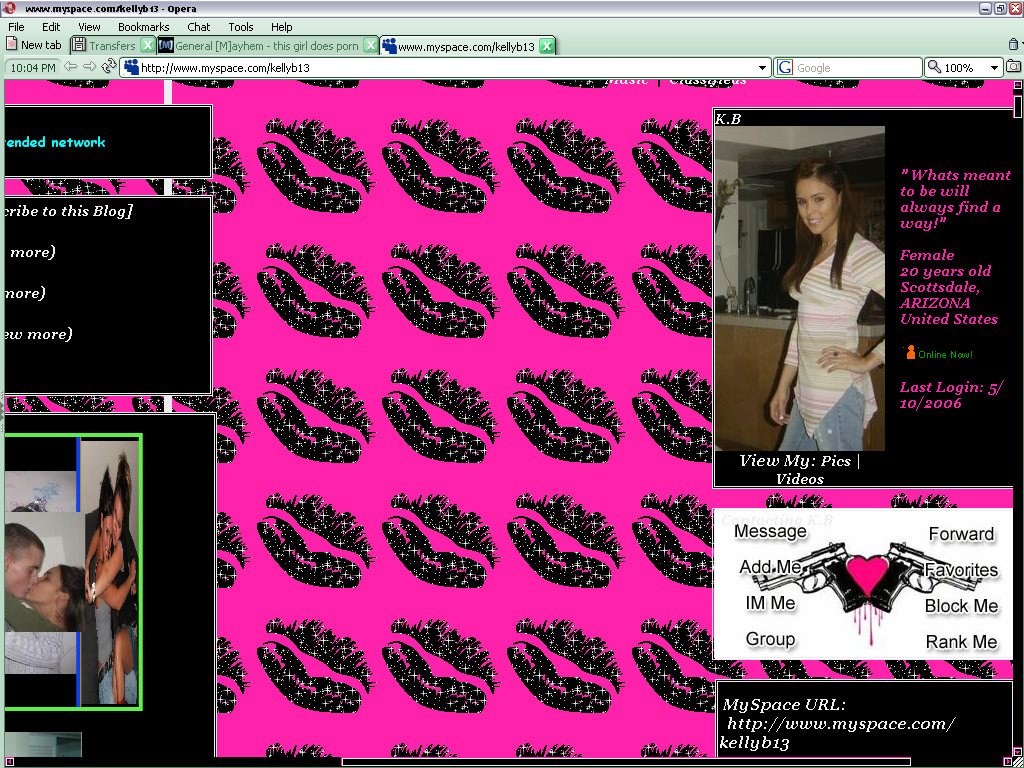Click Add Me in the contact box
The width and height of the screenshot is (1024, 768).
coord(771,567)
